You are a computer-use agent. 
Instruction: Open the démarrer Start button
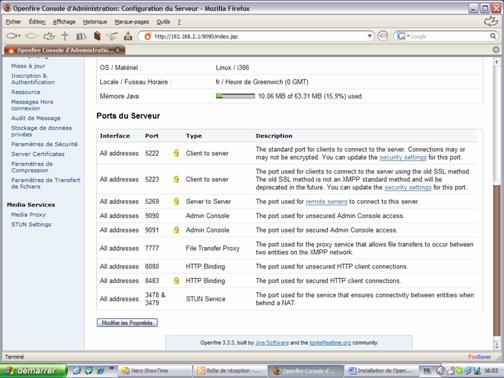(33, 371)
